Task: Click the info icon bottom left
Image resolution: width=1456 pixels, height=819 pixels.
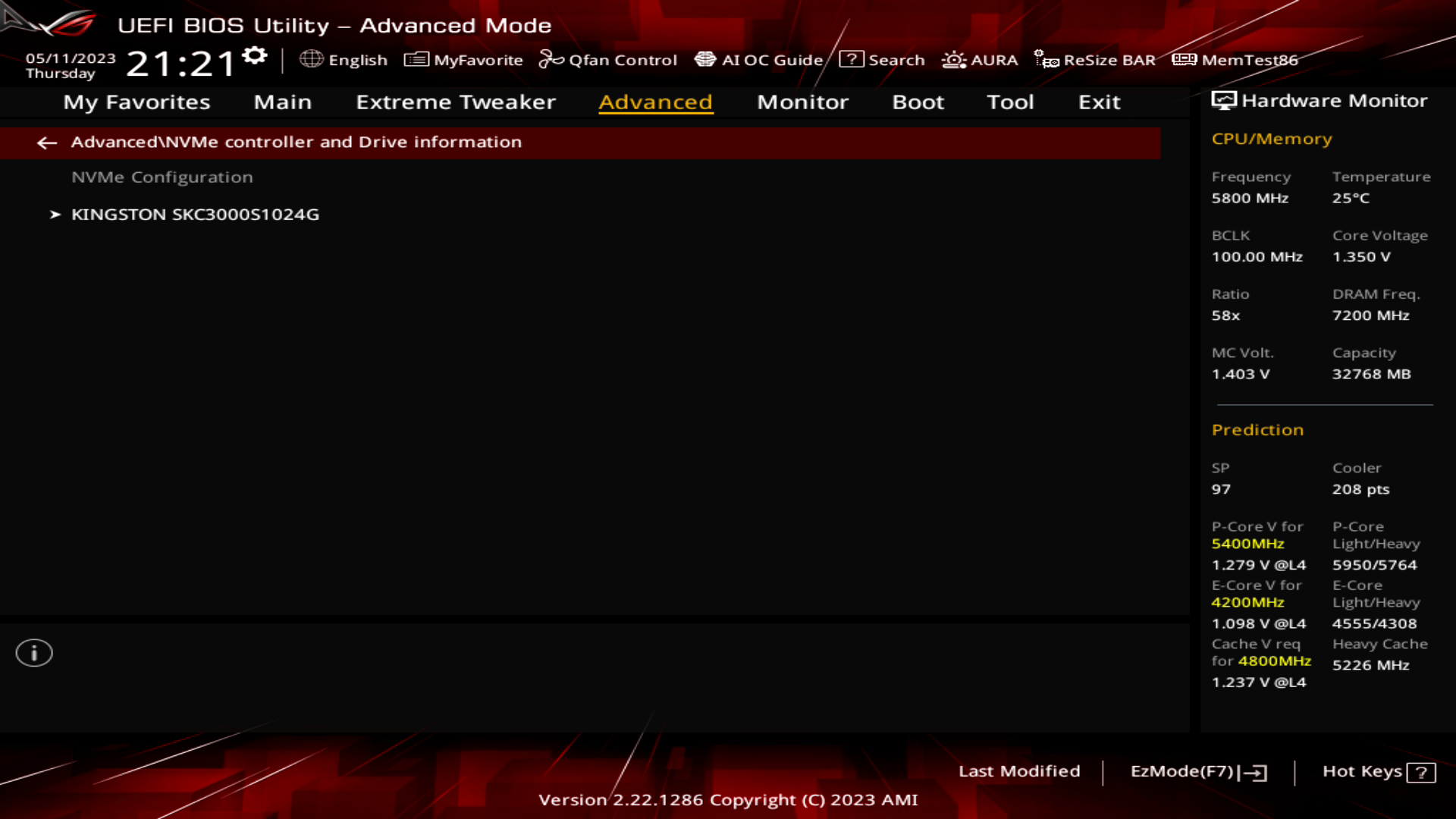Action: (34, 653)
